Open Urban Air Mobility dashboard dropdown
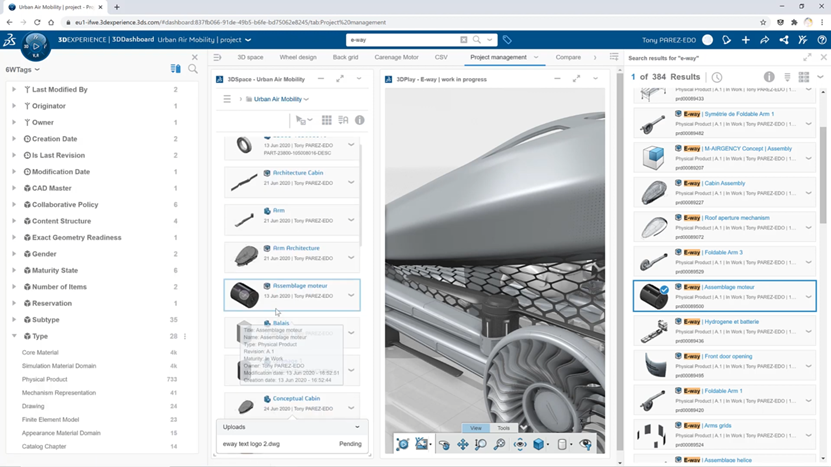 click(x=248, y=40)
